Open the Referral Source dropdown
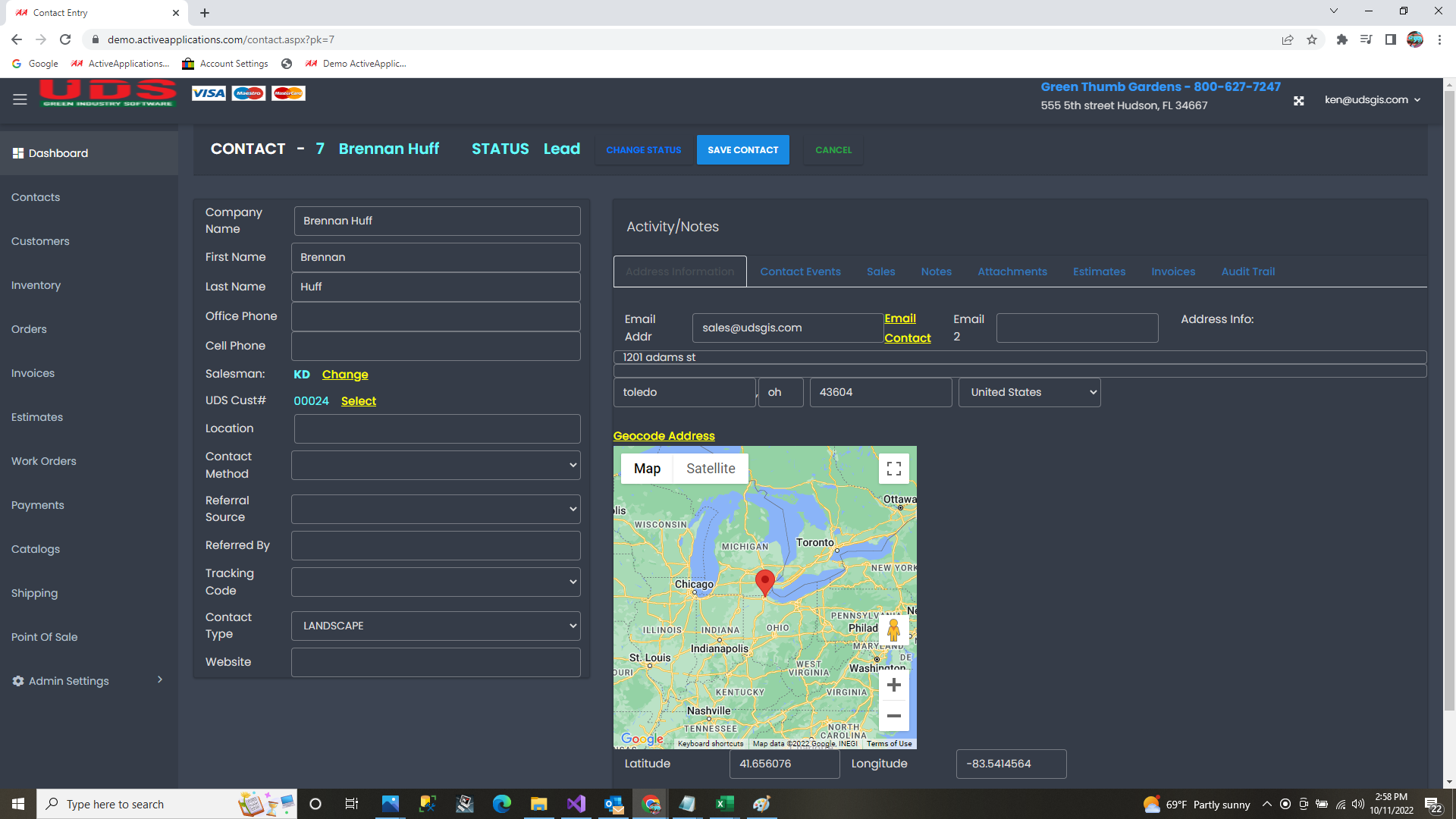Image resolution: width=1456 pixels, height=819 pixels. [x=436, y=509]
